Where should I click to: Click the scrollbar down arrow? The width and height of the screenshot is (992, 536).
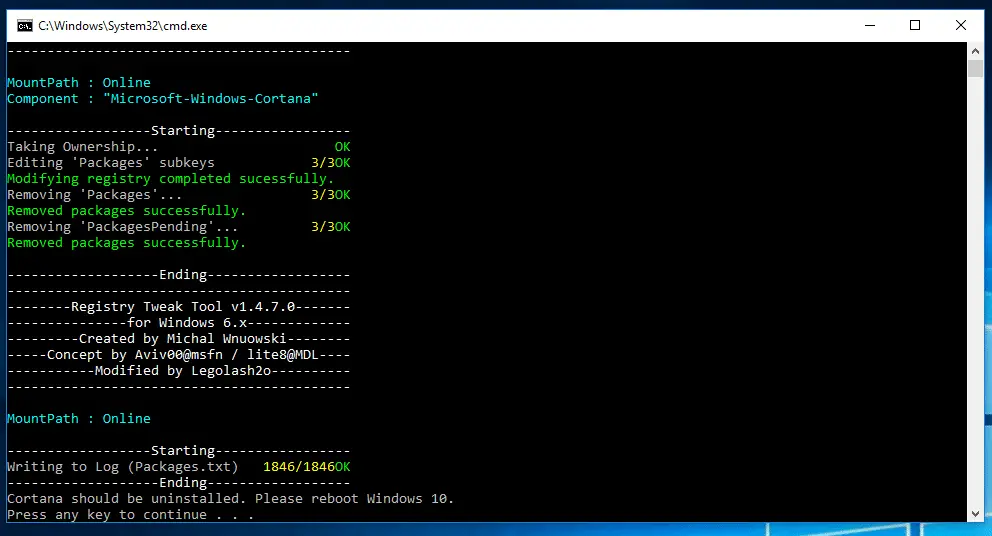[975, 514]
